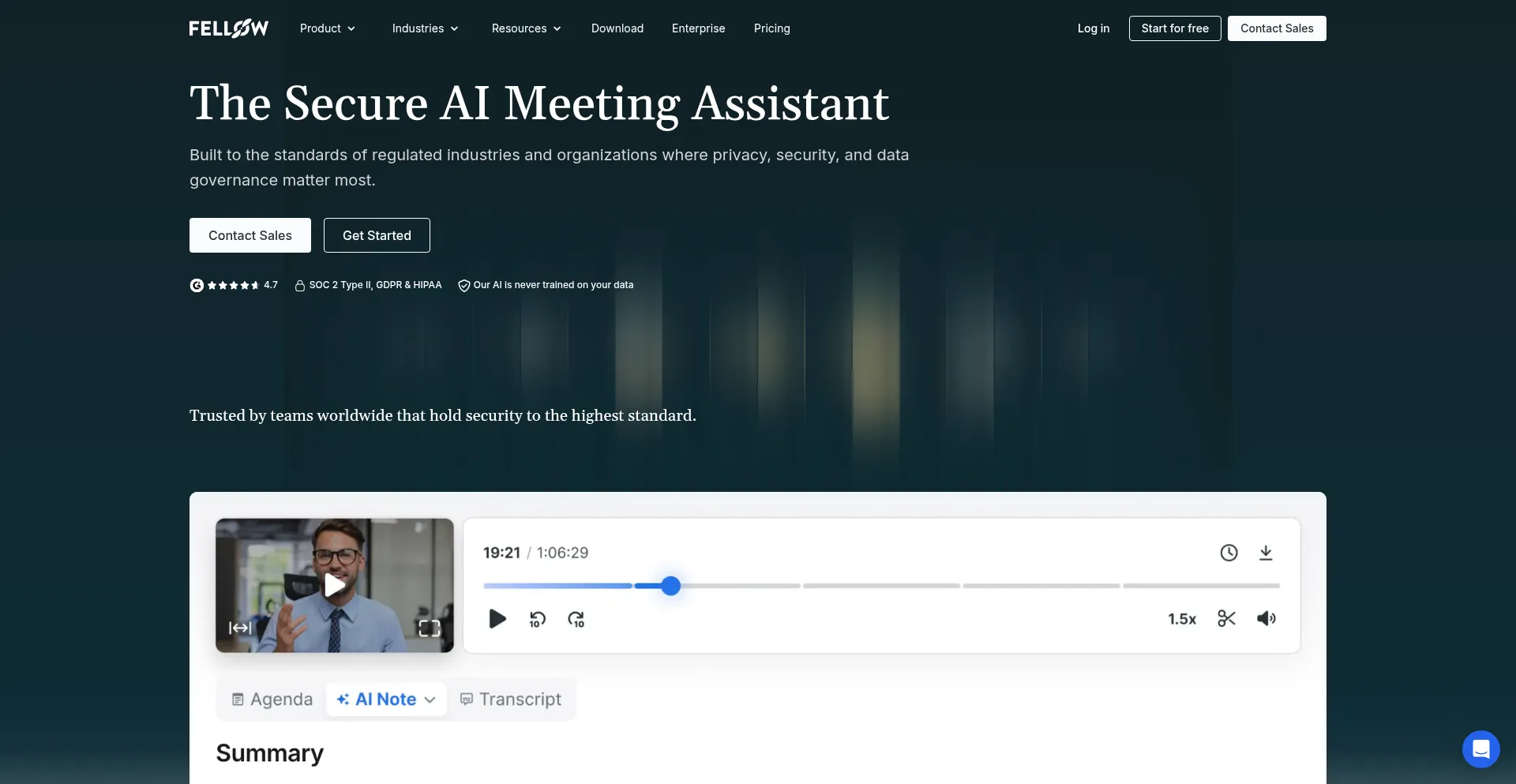1516x784 pixels.
Task: Click the G2 logo rating badge
Action: 197,285
